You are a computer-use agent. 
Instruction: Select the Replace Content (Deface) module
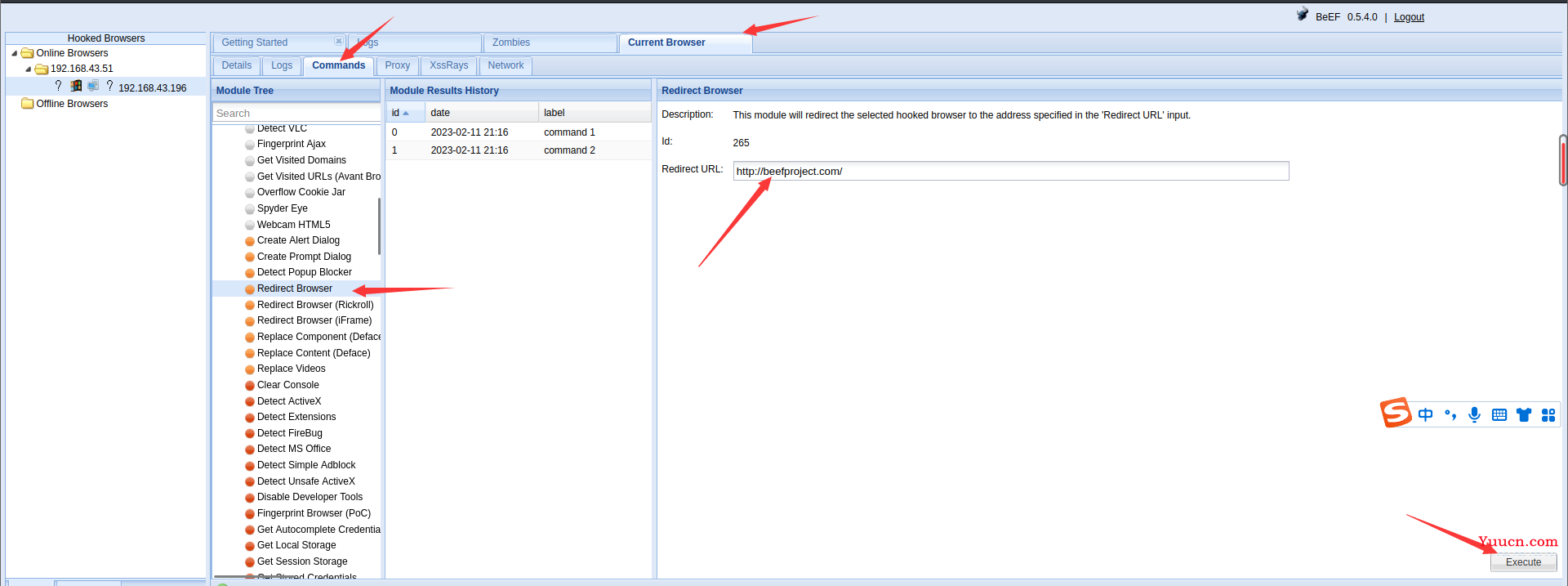click(x=314, y=353)
